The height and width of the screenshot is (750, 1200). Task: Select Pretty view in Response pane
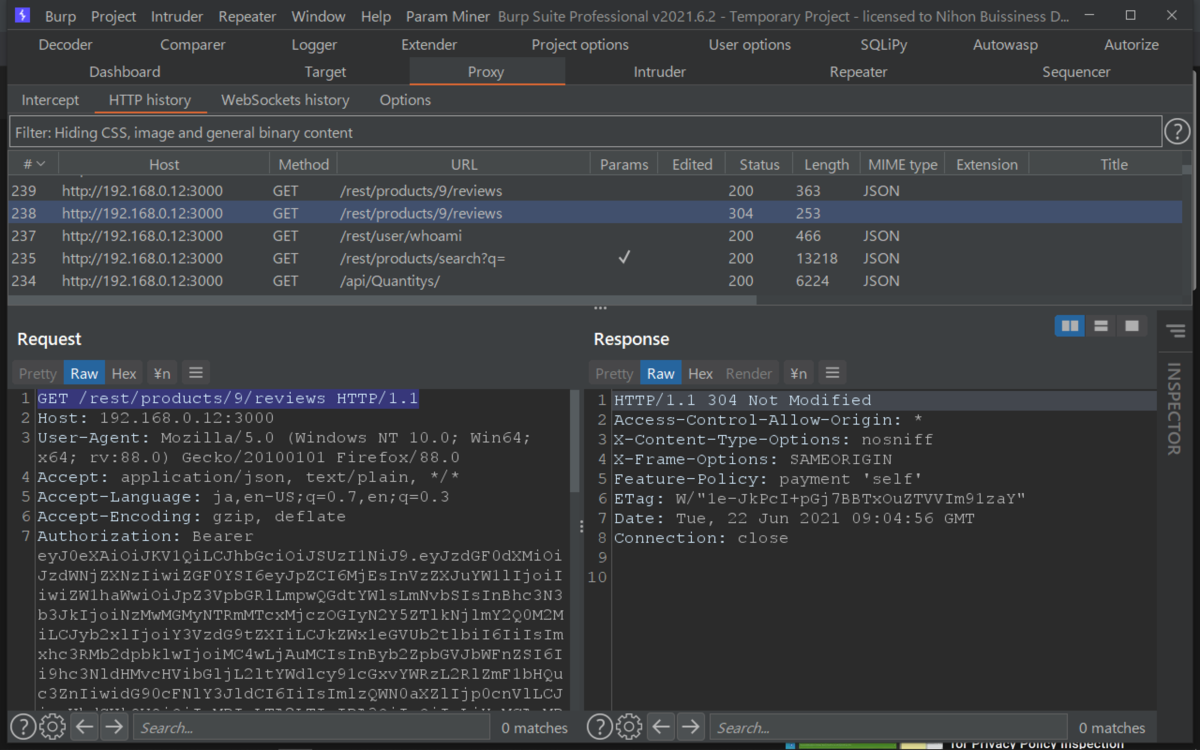point(614,373)
